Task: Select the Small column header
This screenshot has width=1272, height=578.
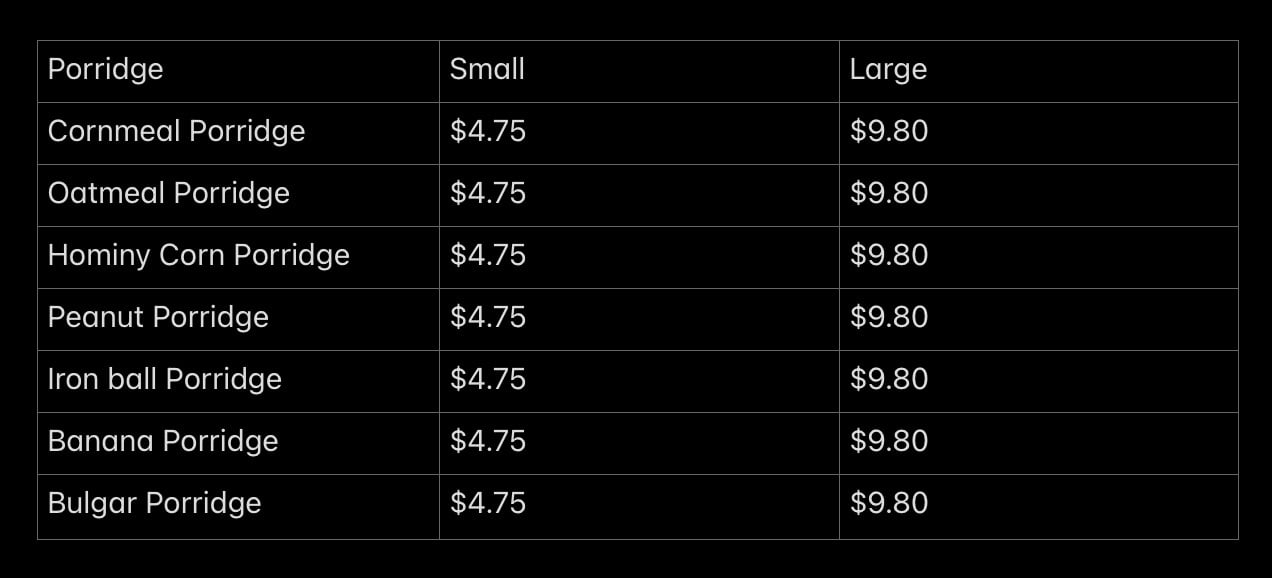Action: click(x=639, y=71)
